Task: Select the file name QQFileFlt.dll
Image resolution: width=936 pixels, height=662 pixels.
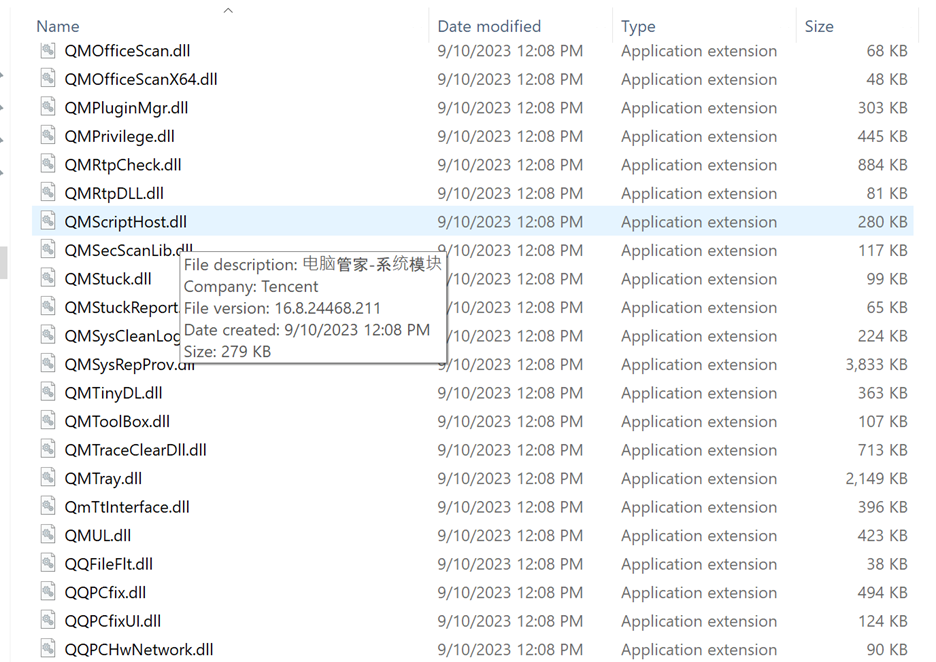Action: coord(109,564)
